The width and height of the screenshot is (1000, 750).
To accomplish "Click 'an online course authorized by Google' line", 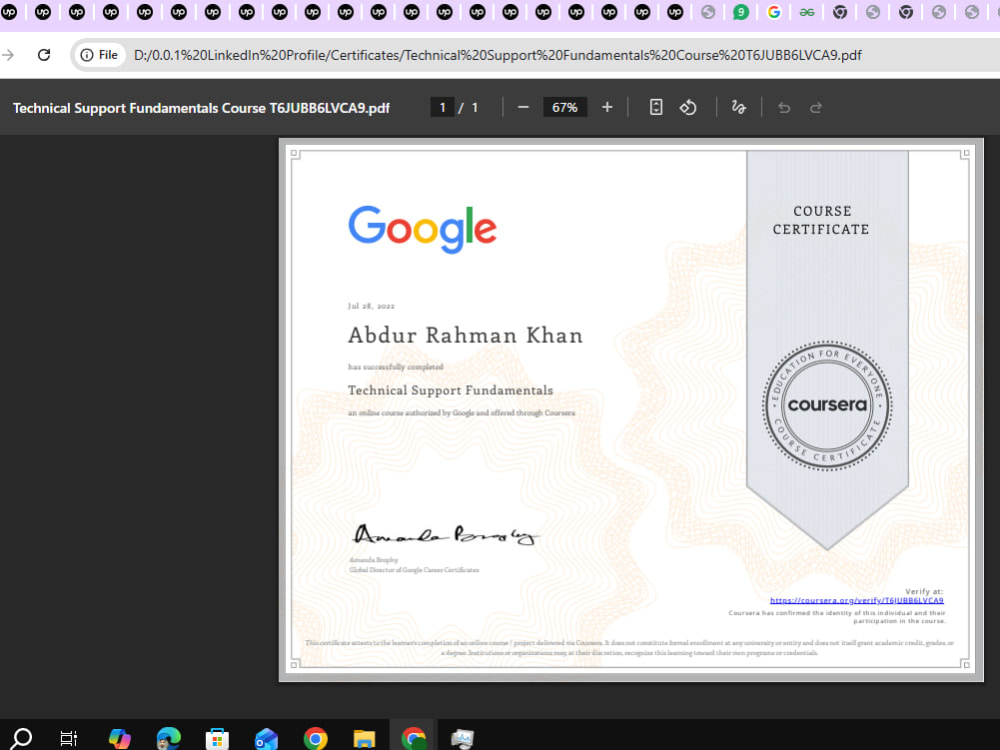I will click(461, 413).
